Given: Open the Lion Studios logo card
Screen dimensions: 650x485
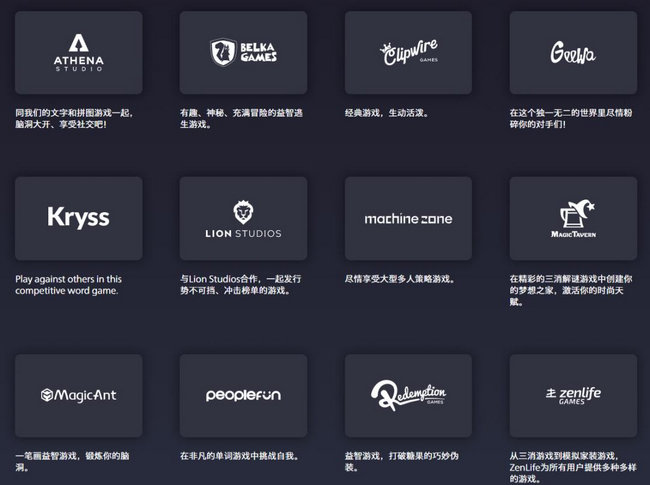Looking at the screenshot, I should [243, 218].
